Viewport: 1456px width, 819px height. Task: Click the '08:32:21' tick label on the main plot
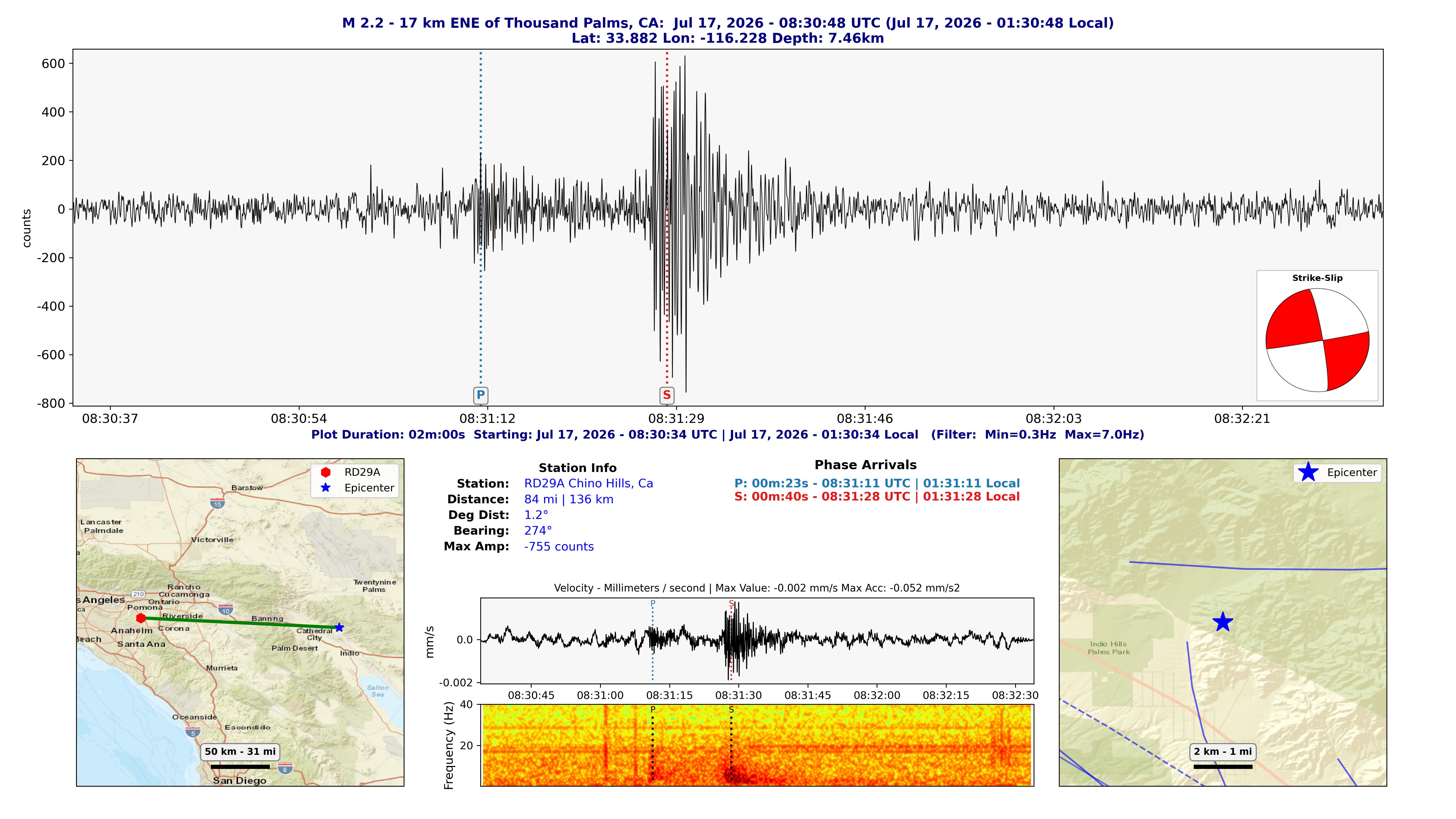point(1242,419)
